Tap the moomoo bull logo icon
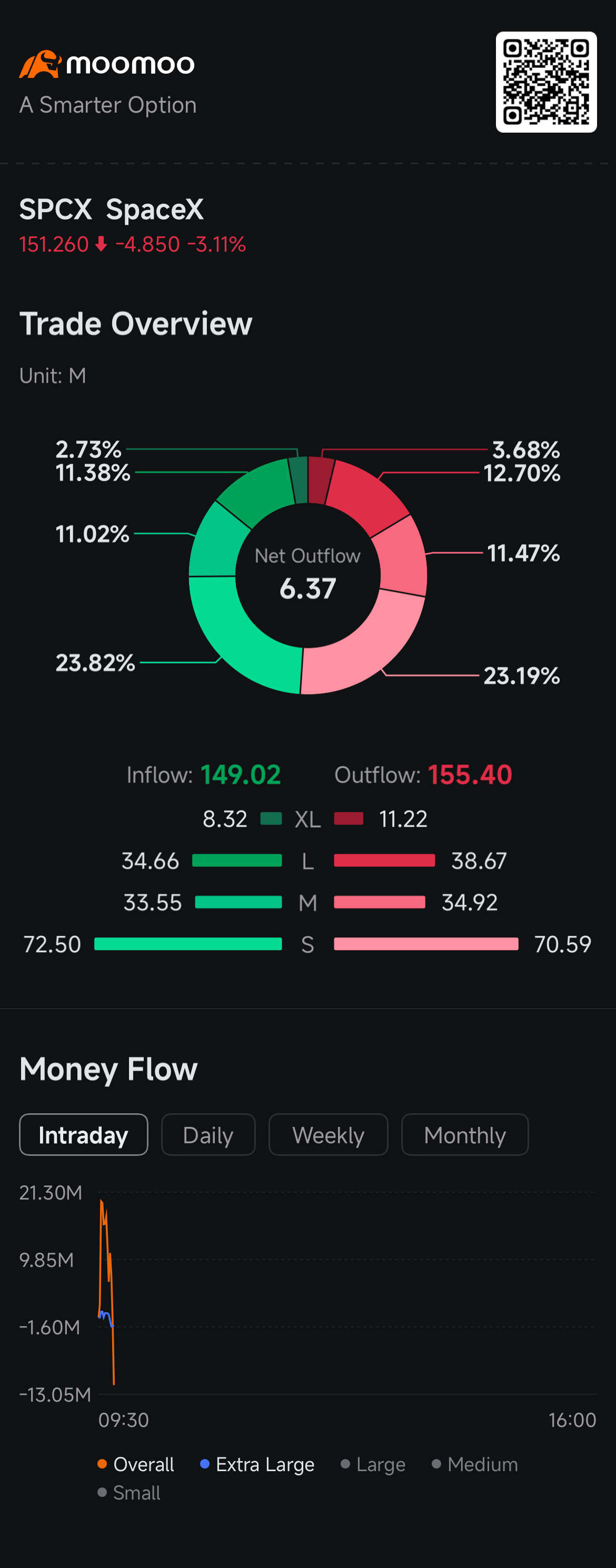 (x=40, y=64)
